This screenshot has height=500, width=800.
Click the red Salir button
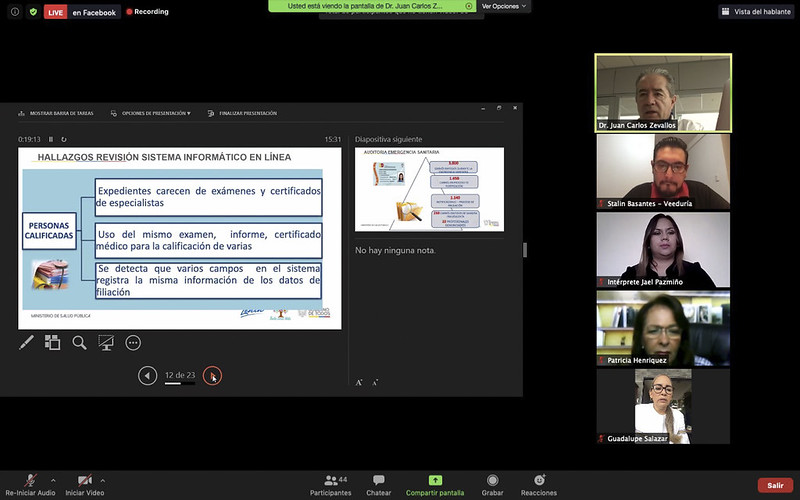pos(774,485)
